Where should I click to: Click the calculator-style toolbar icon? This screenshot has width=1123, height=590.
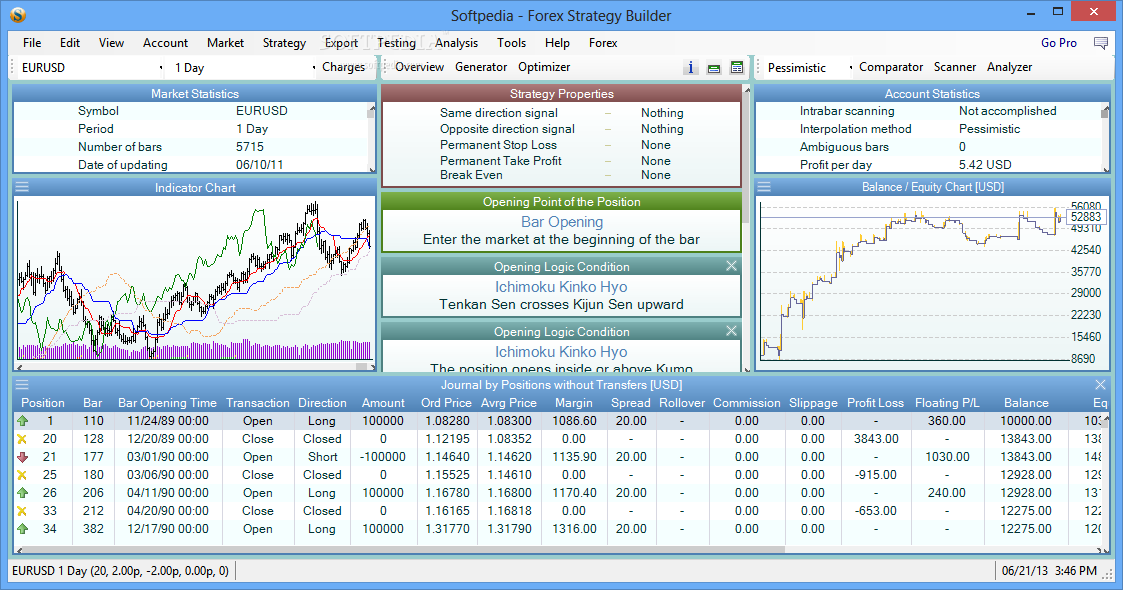tap(736, 67)
